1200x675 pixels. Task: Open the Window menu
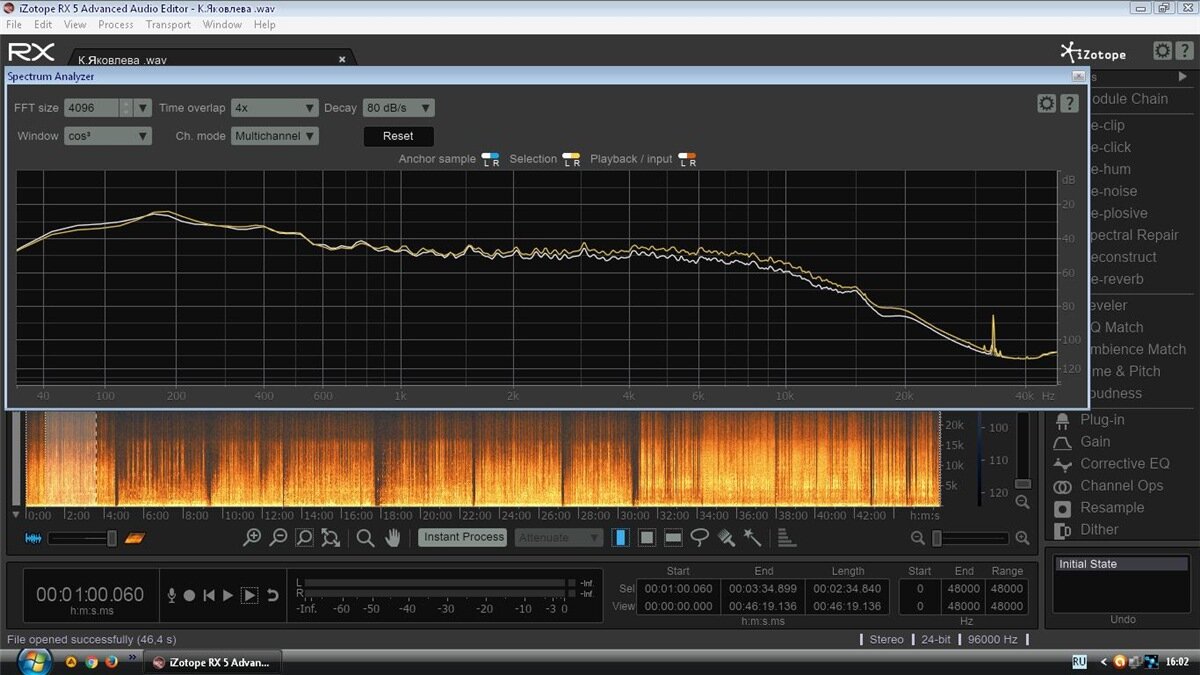[x=222, y=24]
